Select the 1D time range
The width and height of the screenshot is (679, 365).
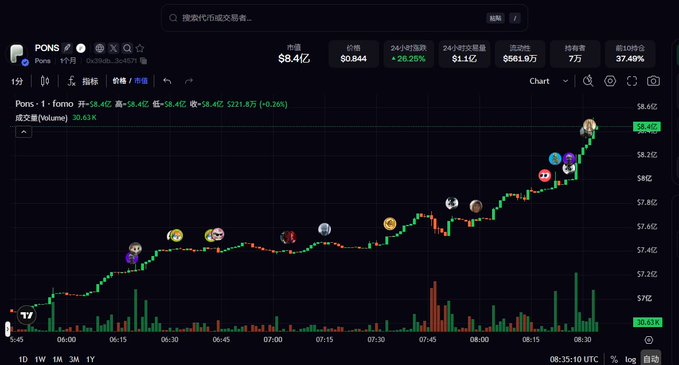click(x=23, y=359)
